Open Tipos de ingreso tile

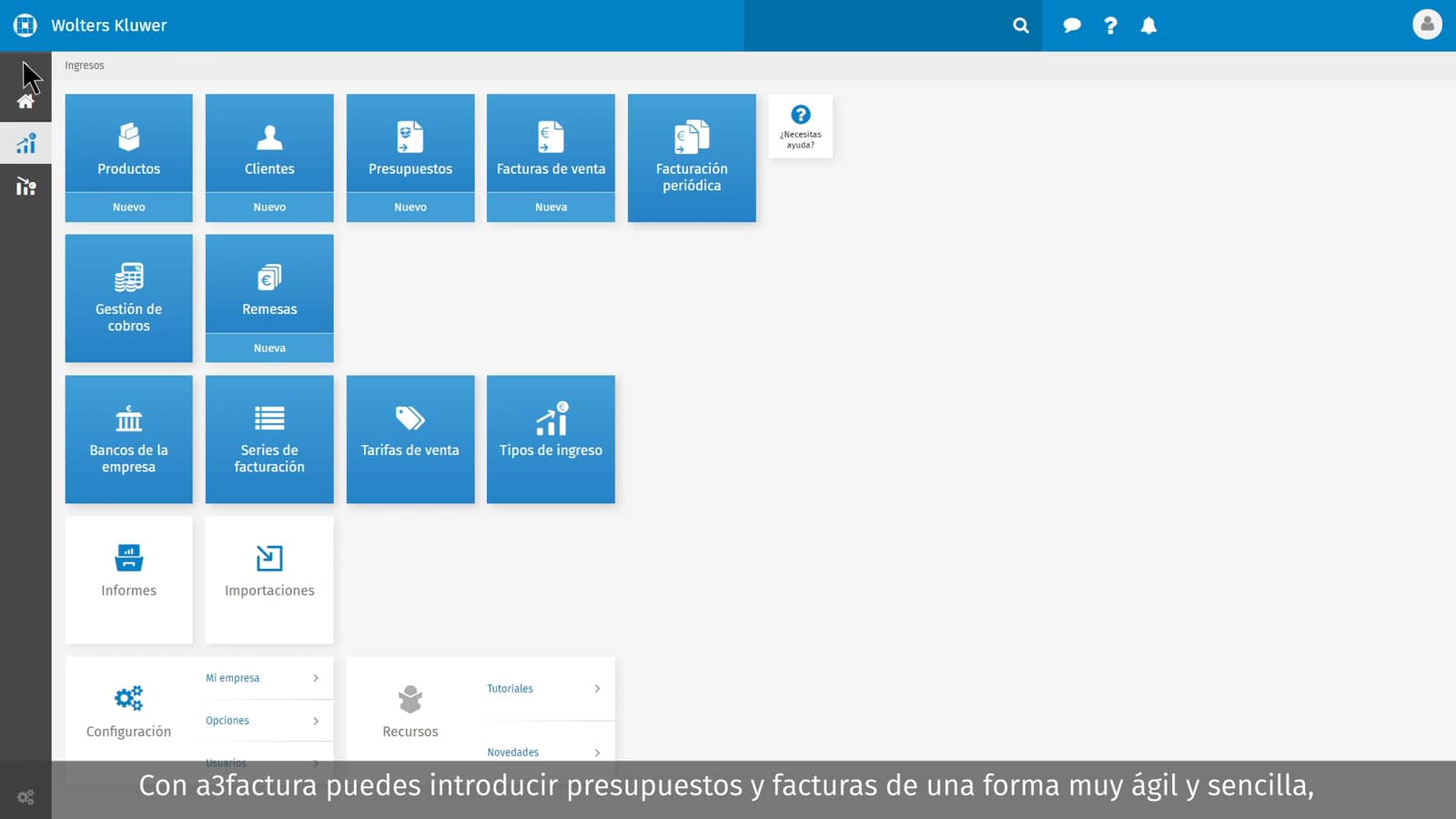click(551, 440)
